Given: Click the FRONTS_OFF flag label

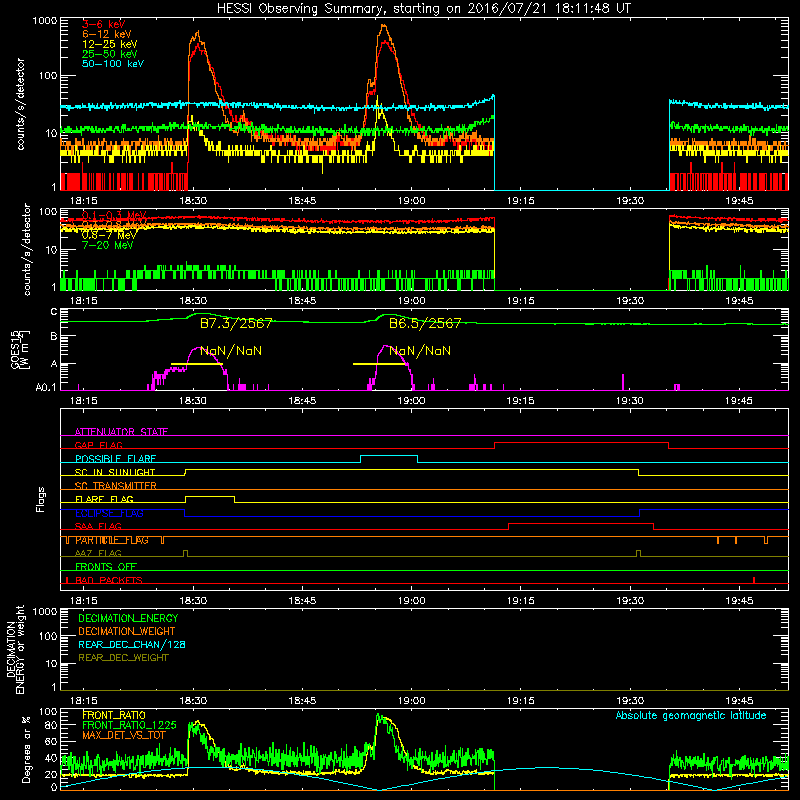Looking at the screenshot, I should pos(106,567).
